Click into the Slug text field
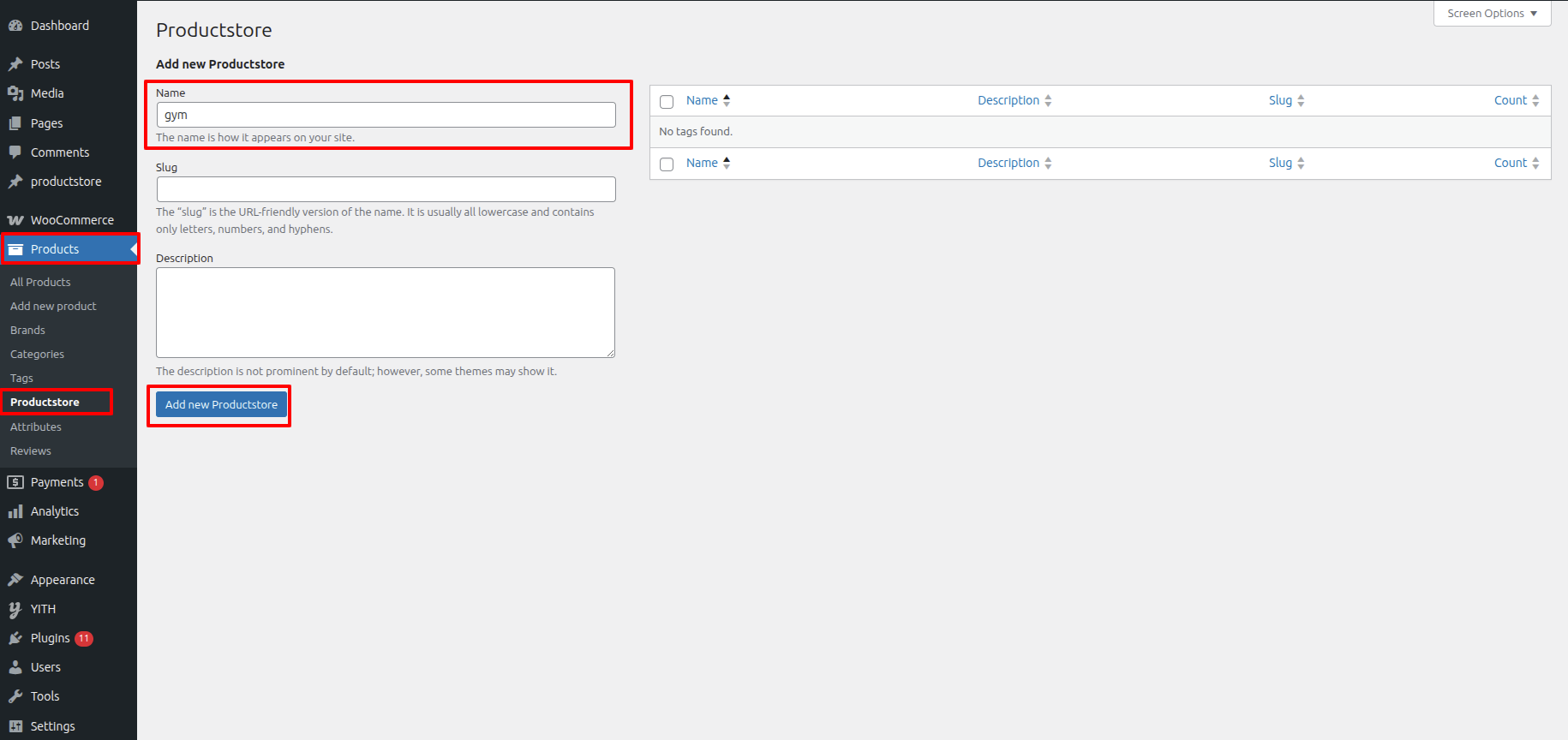The width and height of the screenshot is (1568, 740). 386,189
